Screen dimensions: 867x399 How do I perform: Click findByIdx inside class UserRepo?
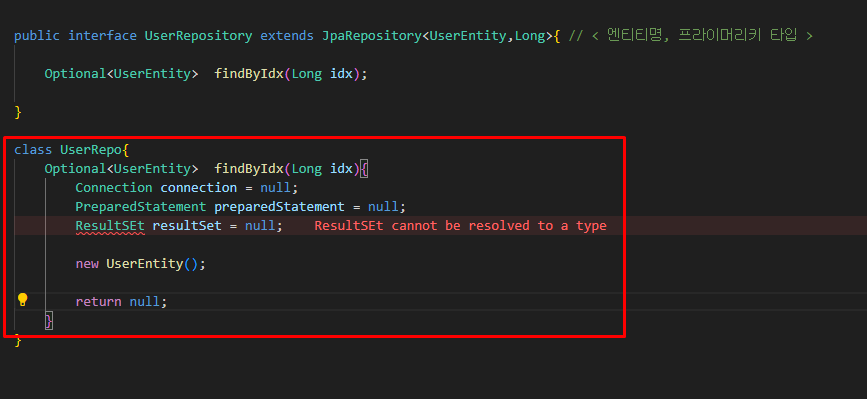click(249, 169)
